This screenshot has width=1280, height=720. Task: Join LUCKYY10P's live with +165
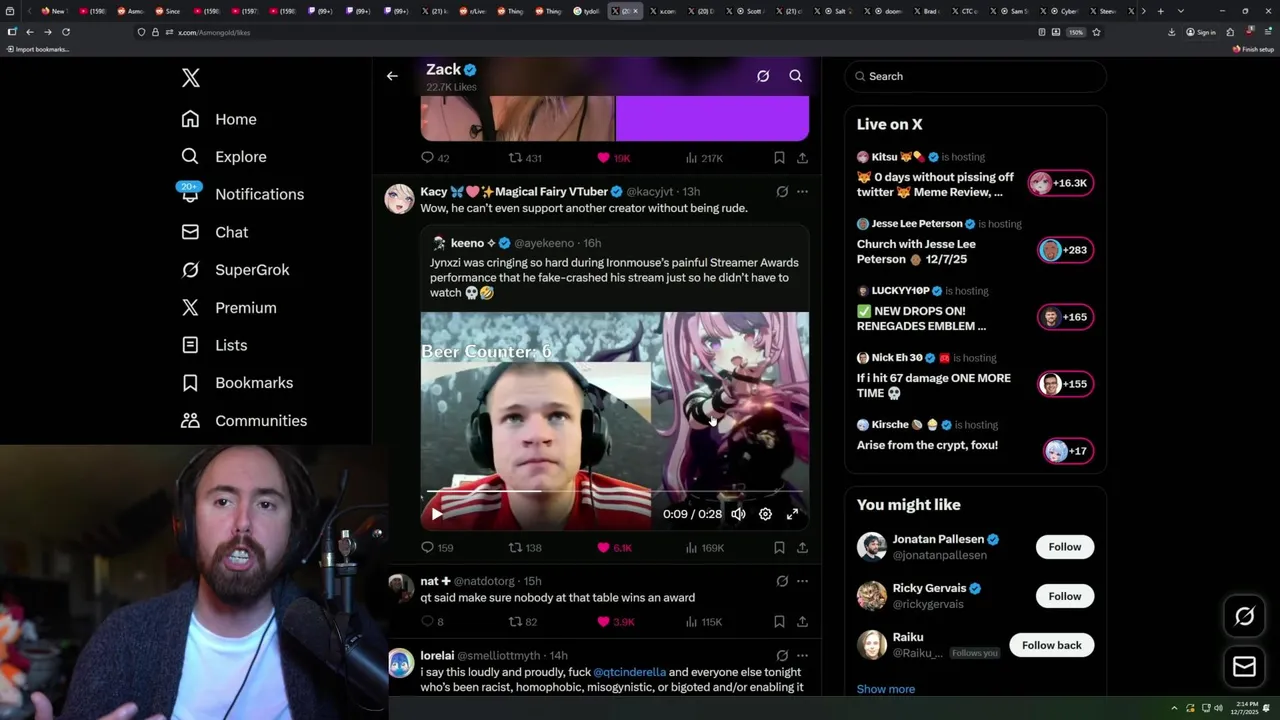(x=1066, y=317)
